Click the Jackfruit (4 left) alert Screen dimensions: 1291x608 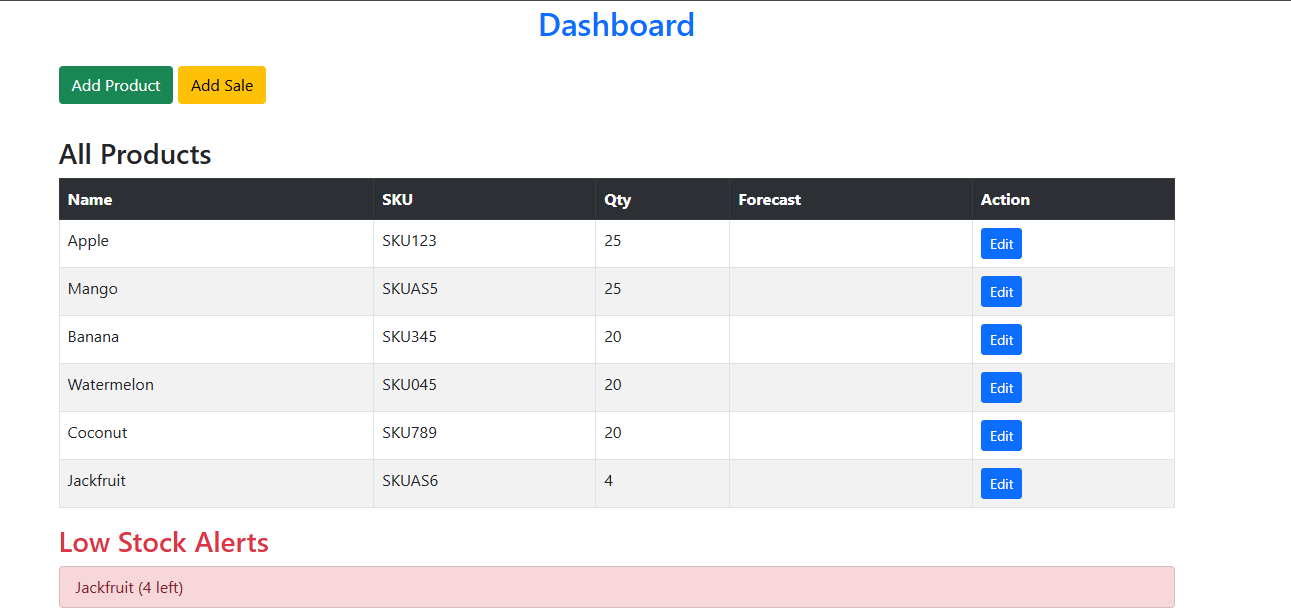click(617, 587)
